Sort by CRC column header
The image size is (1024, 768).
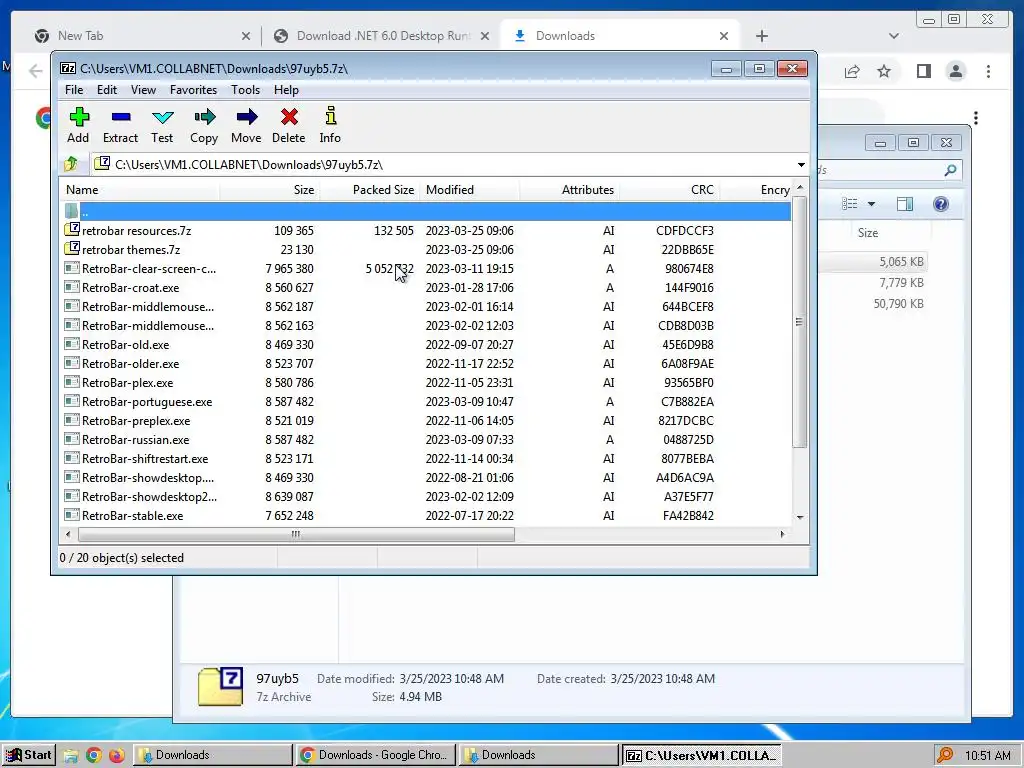tap(669, 190)
